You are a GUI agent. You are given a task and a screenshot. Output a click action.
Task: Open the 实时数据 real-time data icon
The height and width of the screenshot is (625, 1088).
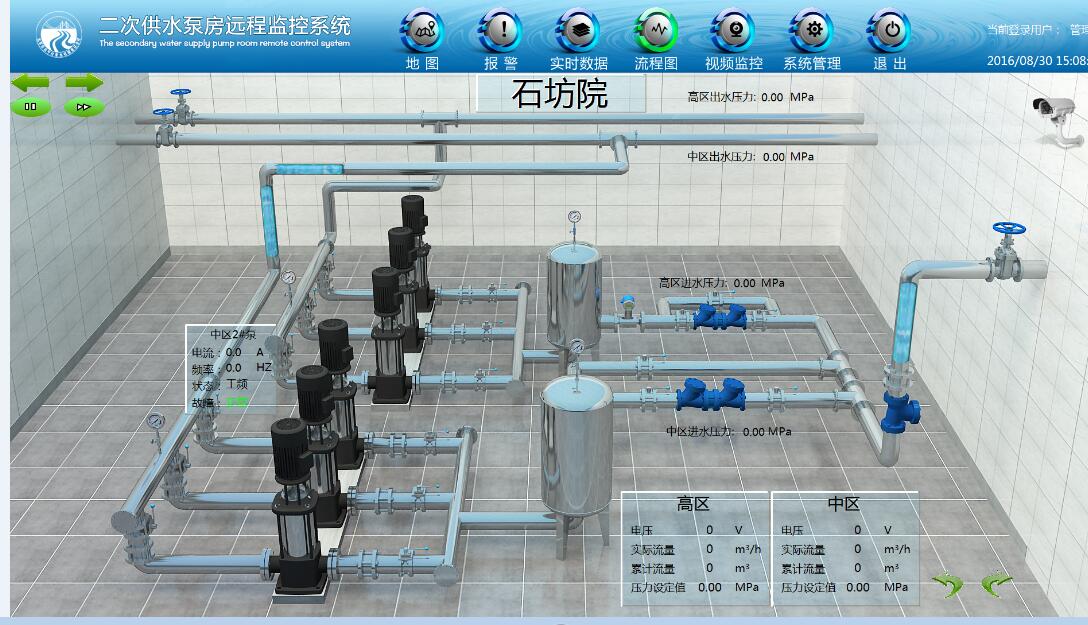(x=578, y=32)
